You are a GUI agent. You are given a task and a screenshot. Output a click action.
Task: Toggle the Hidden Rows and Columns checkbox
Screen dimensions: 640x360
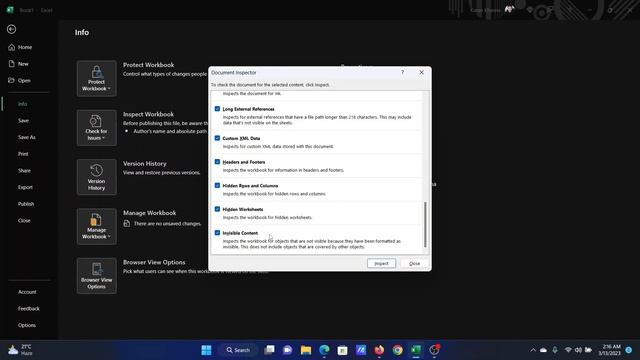click(x=217, y=185)
